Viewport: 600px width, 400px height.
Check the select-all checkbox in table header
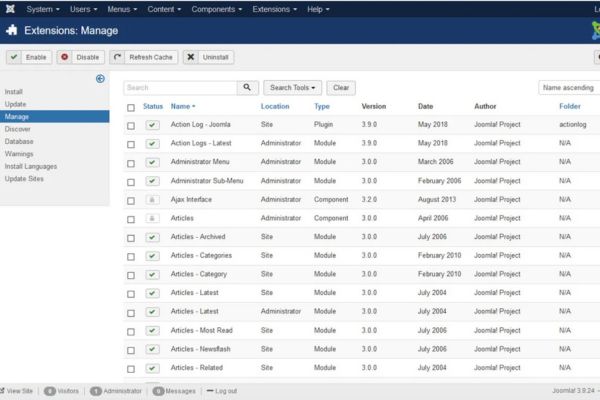[x=131, y=107]
